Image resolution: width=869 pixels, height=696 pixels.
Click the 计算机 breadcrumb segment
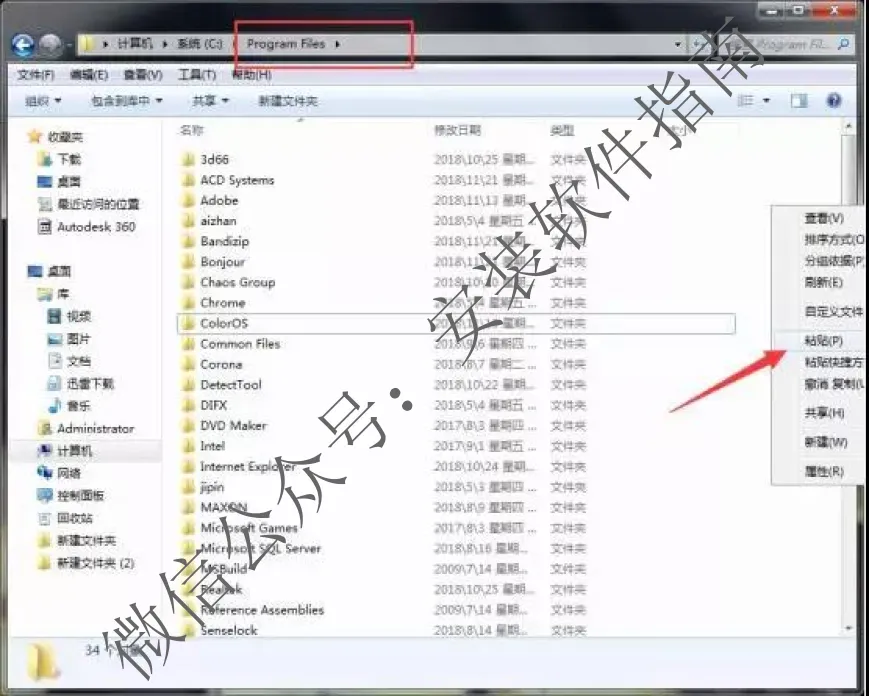click(x=135, y=44)
